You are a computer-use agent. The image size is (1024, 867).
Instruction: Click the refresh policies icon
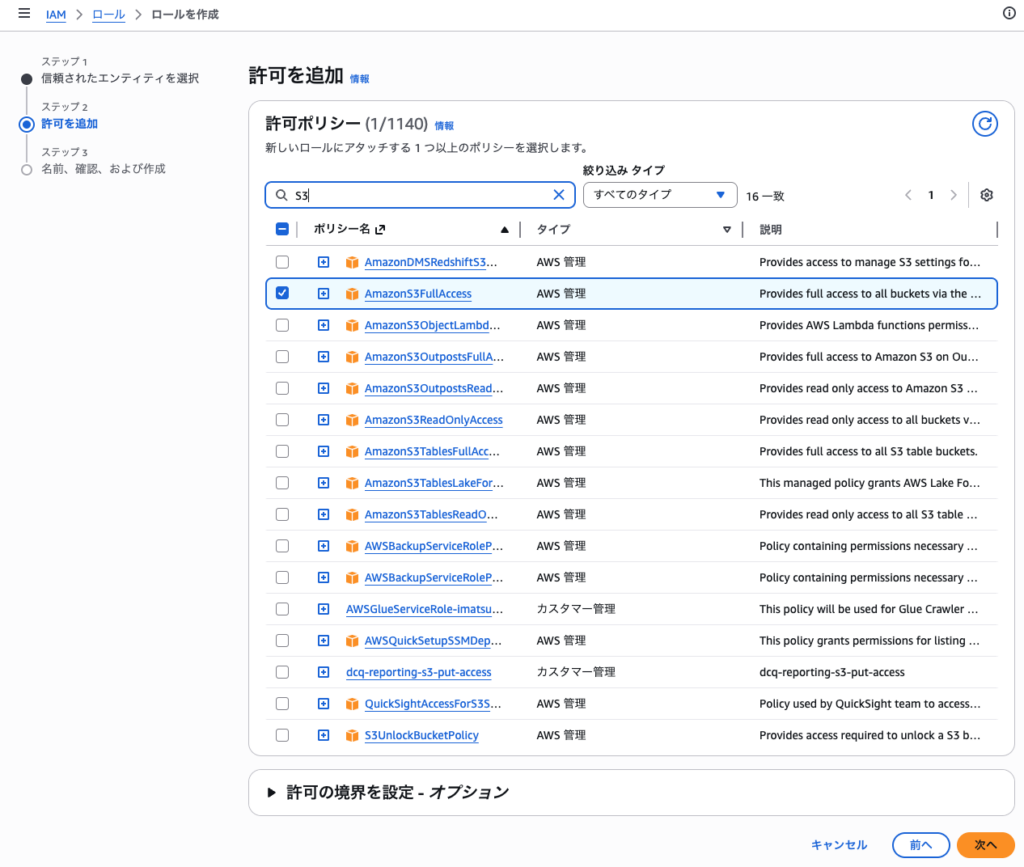coord(985,124)
